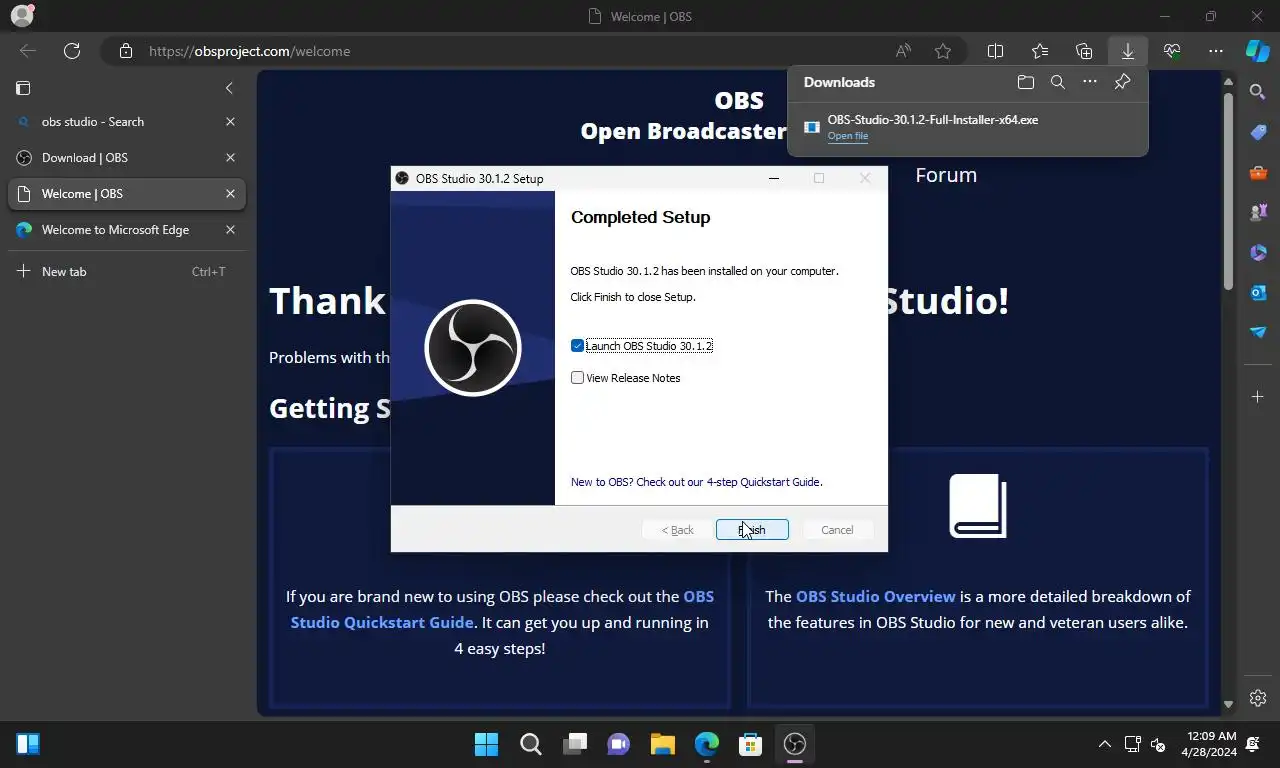Image resolution: width=1280 pixels, height=768 pixels.
Task: Close the obs studio - Search tab
Action: pos(230,122)
